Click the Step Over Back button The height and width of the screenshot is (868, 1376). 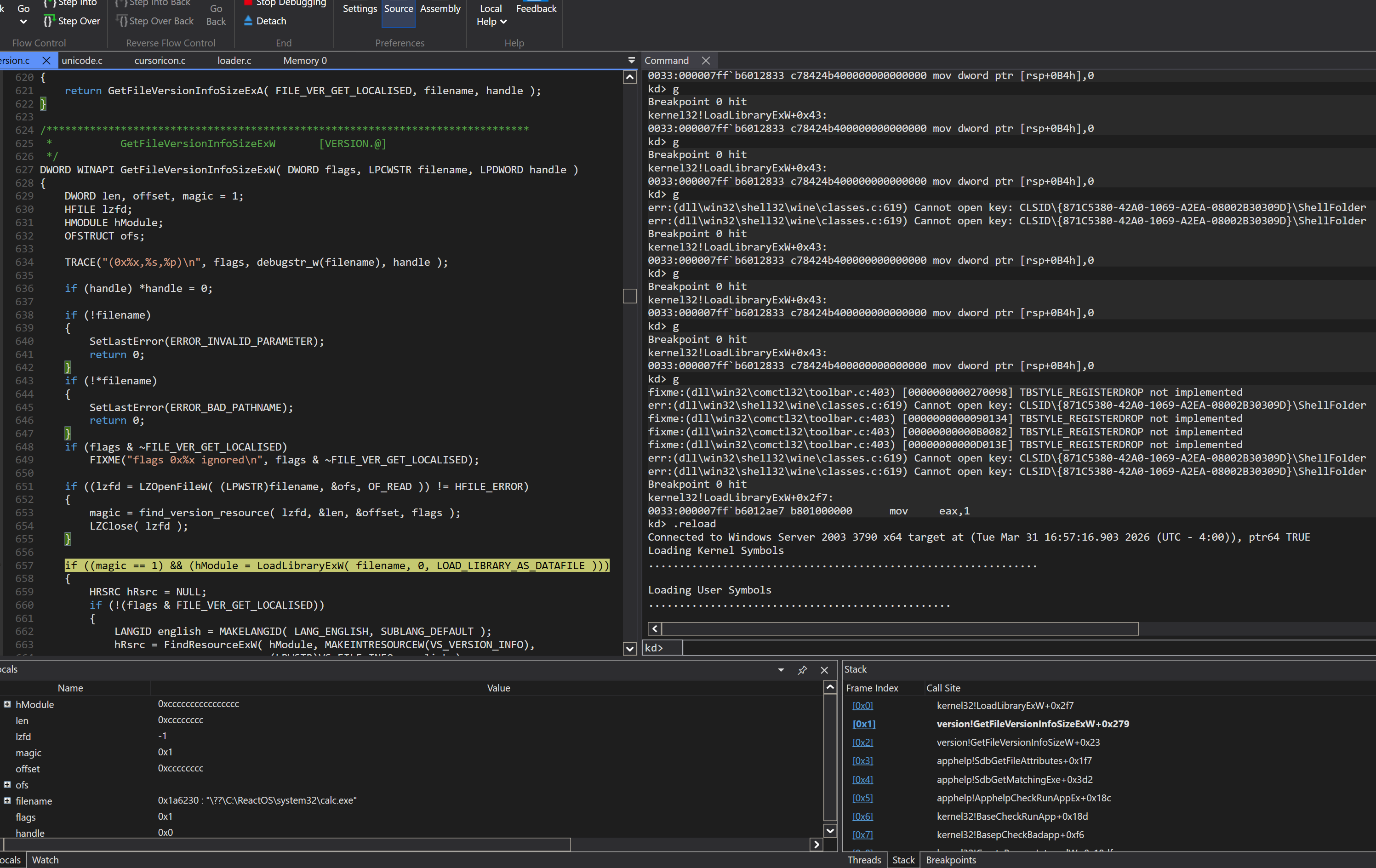click(x=155, y=21)
